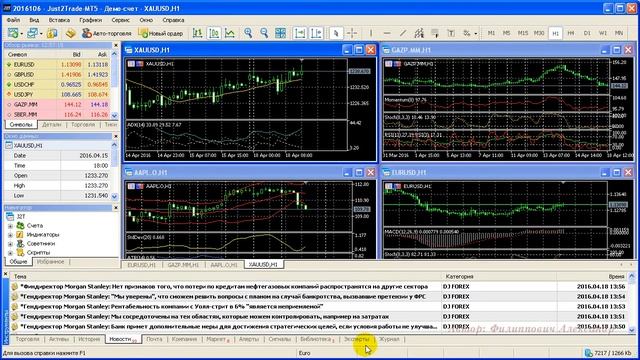Open the Market Watch toolbar icon
Image resolution: width=640 pixels, height=360 pixels.
click(52, 33)
